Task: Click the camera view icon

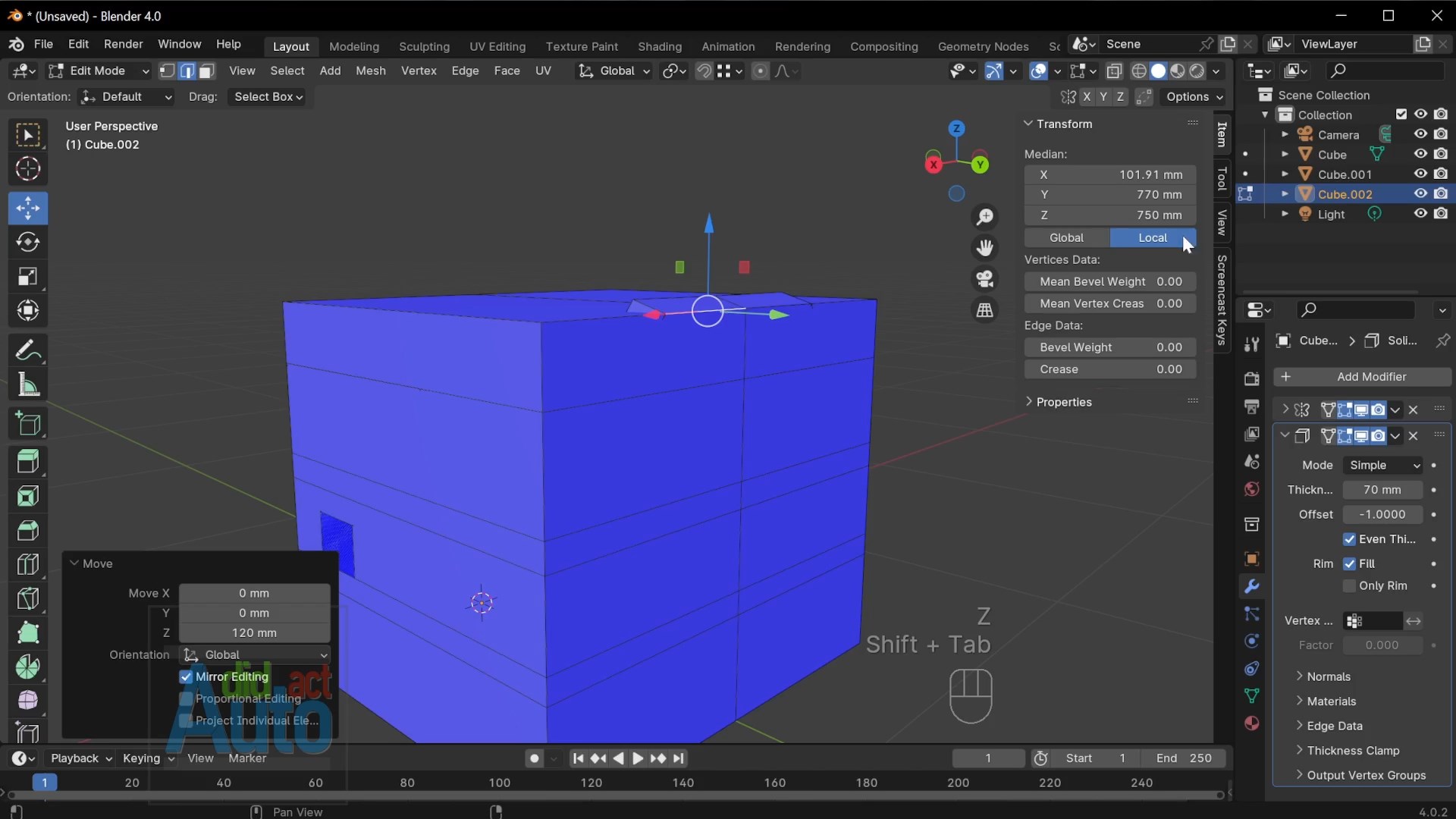Action: [x=985, y=279]
